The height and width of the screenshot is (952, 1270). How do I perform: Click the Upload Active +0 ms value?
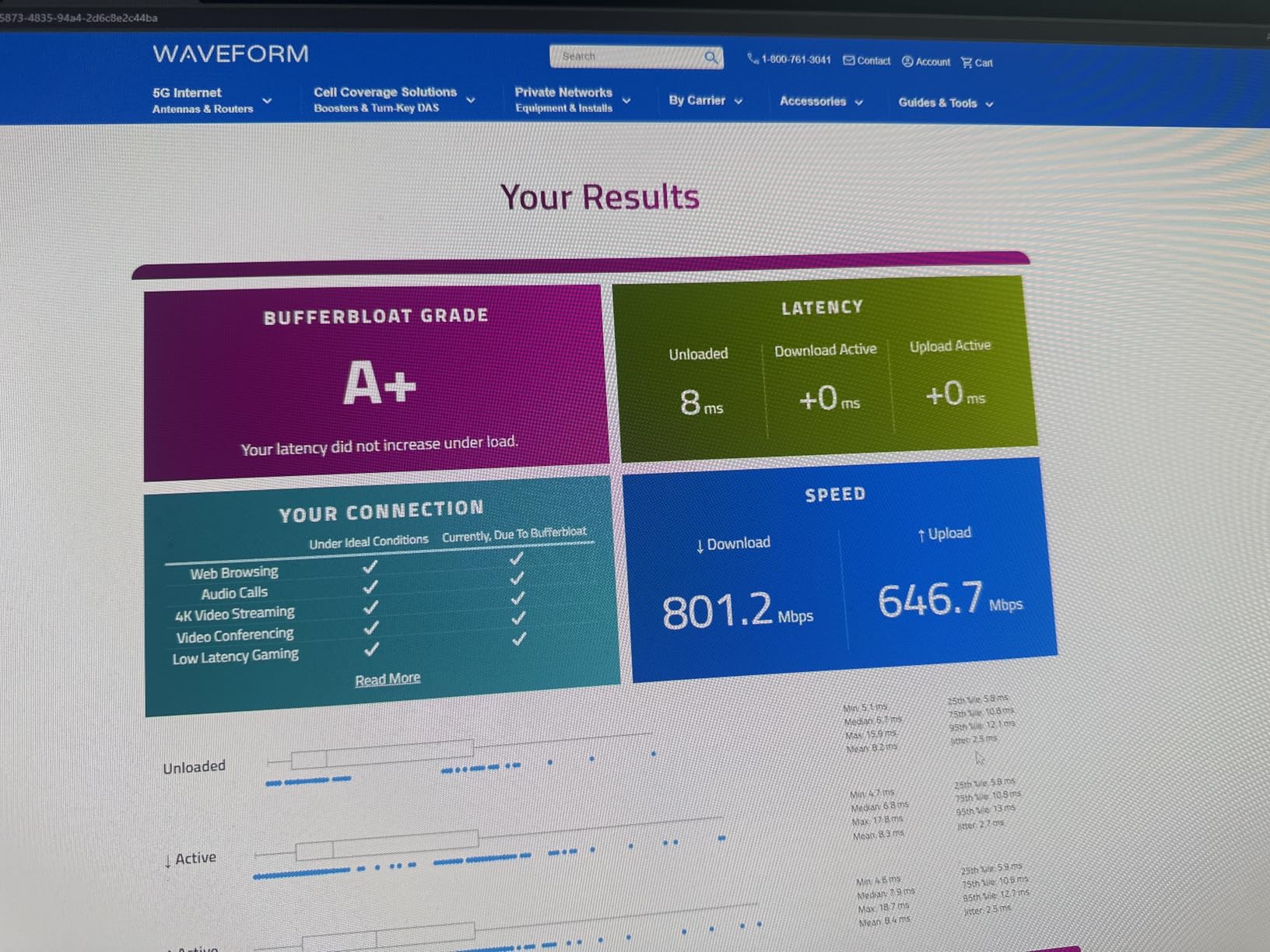[x=956, y=394]
